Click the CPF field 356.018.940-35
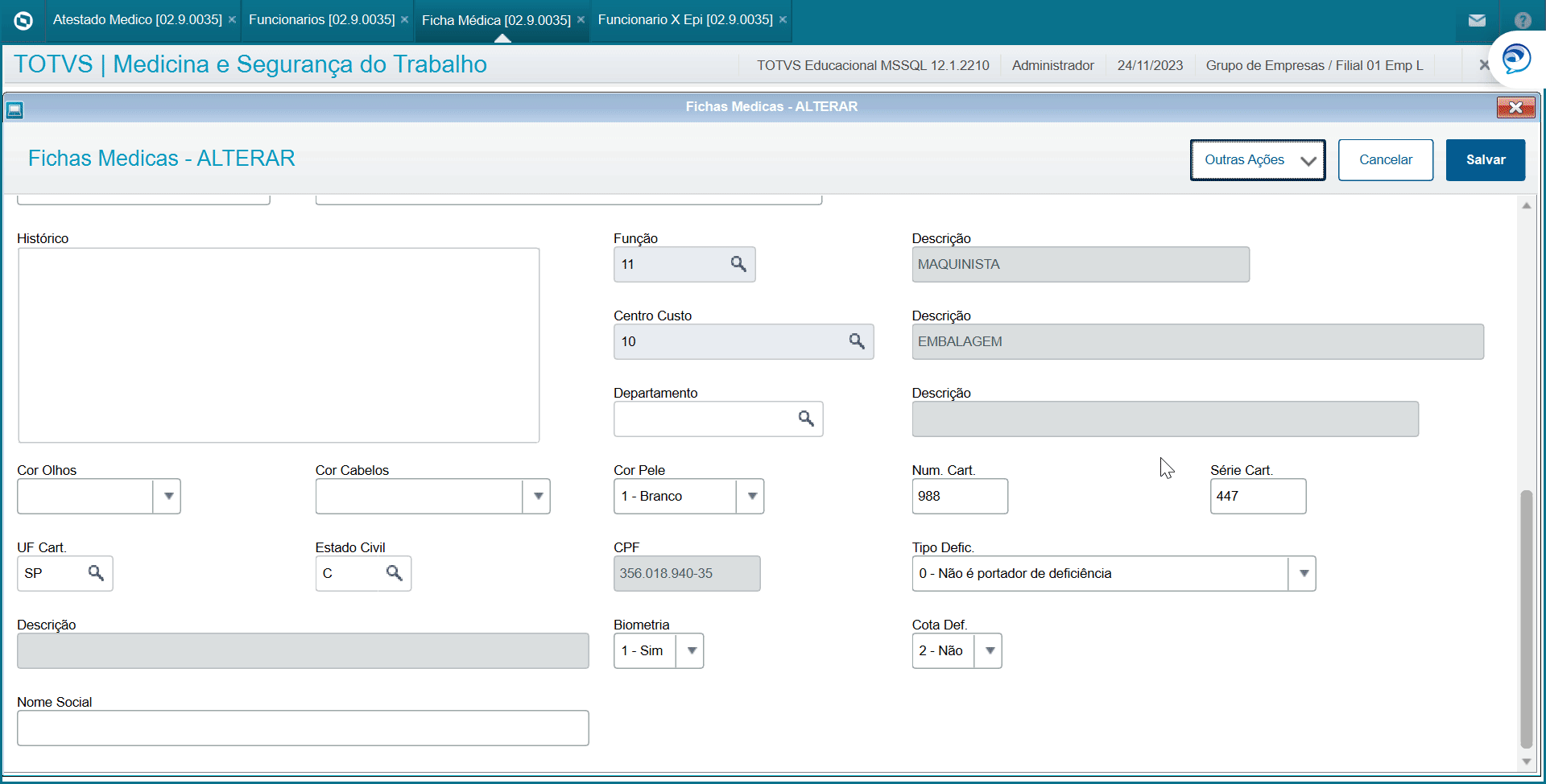 [x=687, y=573]
